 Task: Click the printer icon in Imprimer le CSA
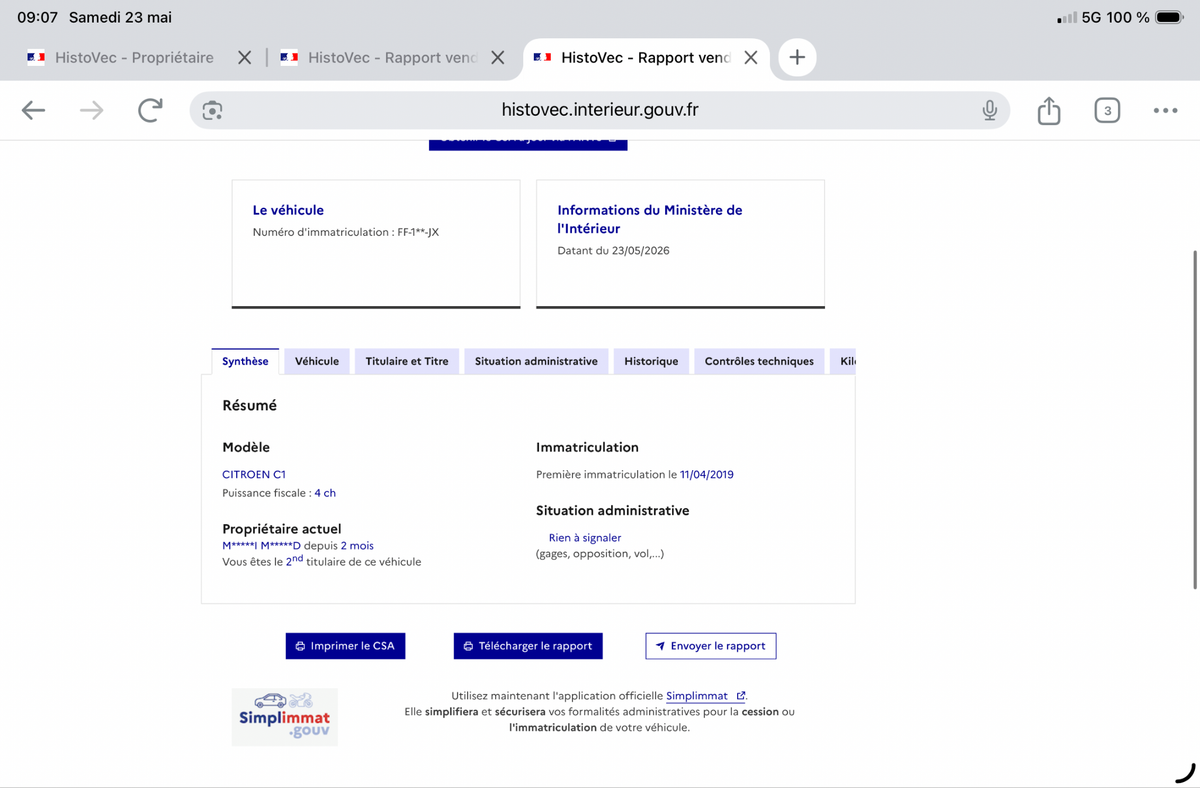[x=300, y=647]
